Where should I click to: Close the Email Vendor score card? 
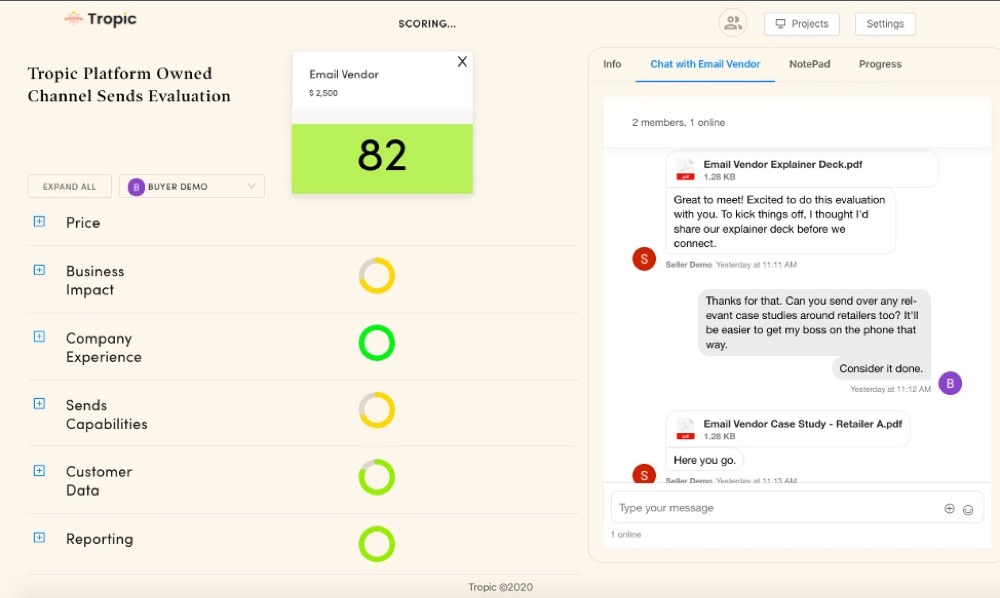(462, 62)
